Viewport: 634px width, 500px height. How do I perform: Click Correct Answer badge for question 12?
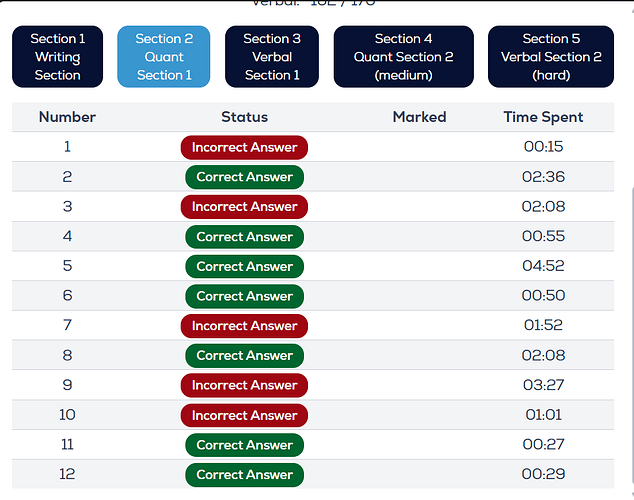244,475
